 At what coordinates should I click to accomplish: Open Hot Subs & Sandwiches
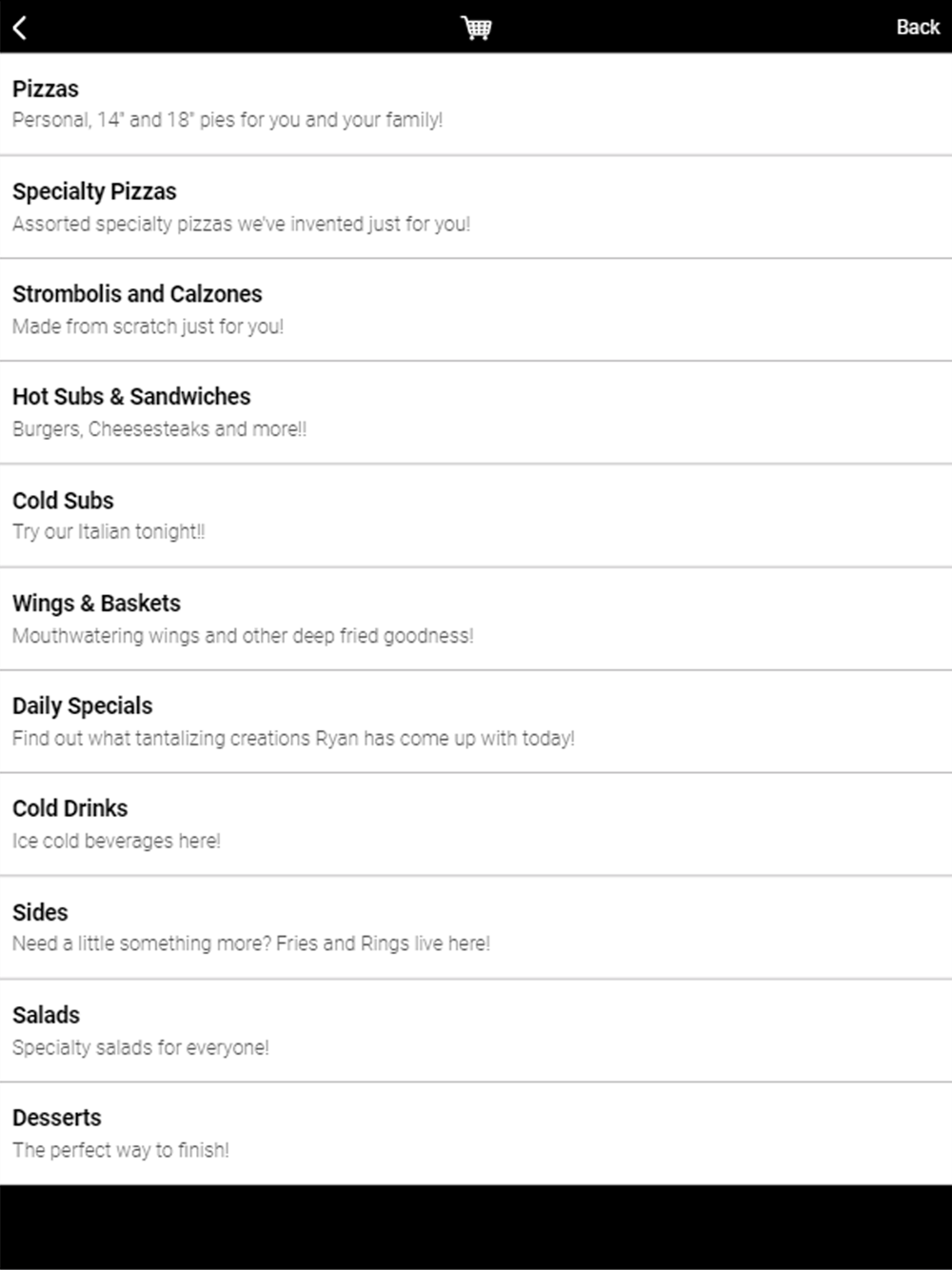[x=131, y=397]
